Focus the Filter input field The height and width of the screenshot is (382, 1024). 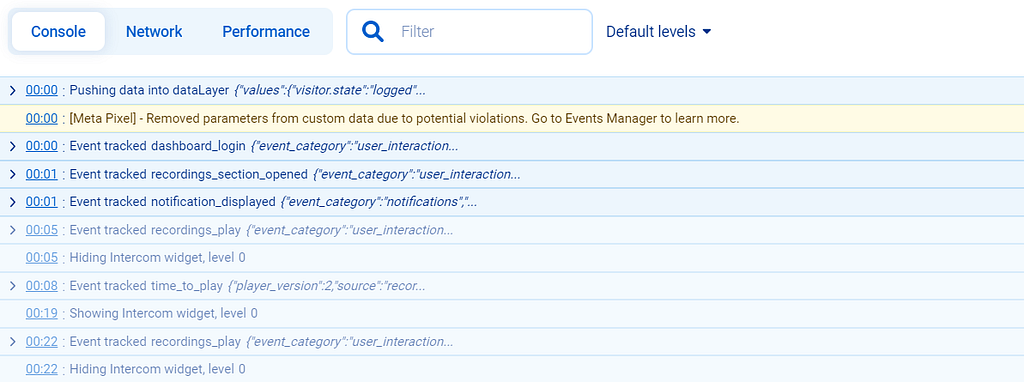(469, 31)
